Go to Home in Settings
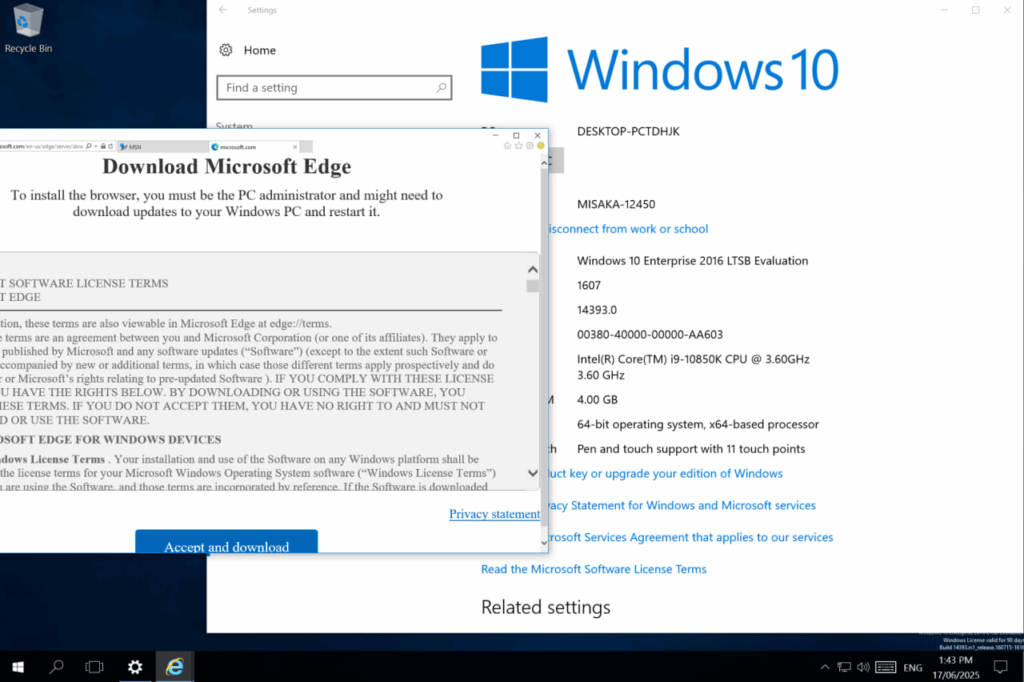The image size is (1024, 682). point(259,50)
